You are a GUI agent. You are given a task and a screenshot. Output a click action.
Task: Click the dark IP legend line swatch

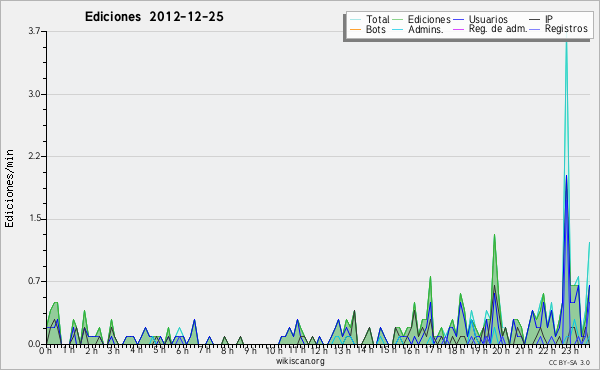pyautogui.click(x=535, y=20)
